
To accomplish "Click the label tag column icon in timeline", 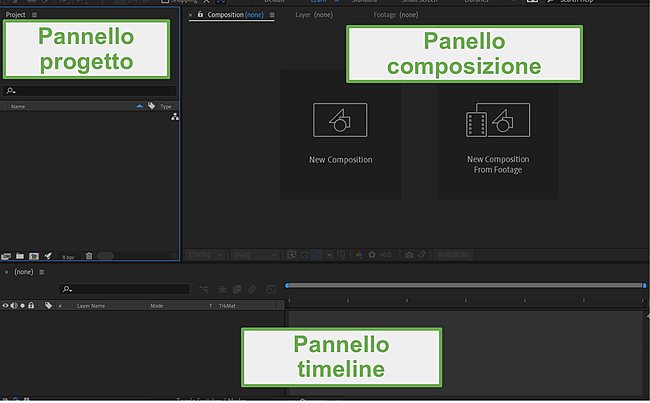I will coord(49,306).
